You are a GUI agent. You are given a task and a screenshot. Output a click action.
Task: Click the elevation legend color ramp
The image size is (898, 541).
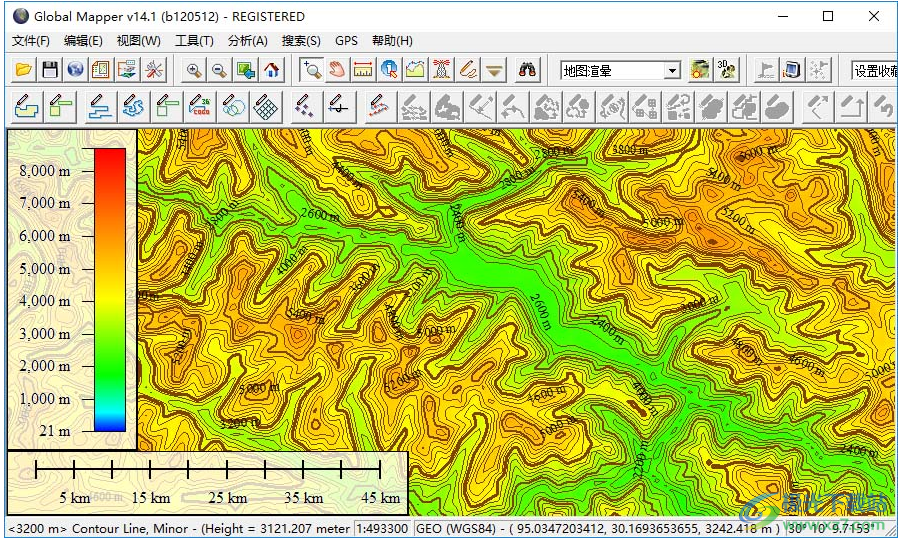(110, 290)
